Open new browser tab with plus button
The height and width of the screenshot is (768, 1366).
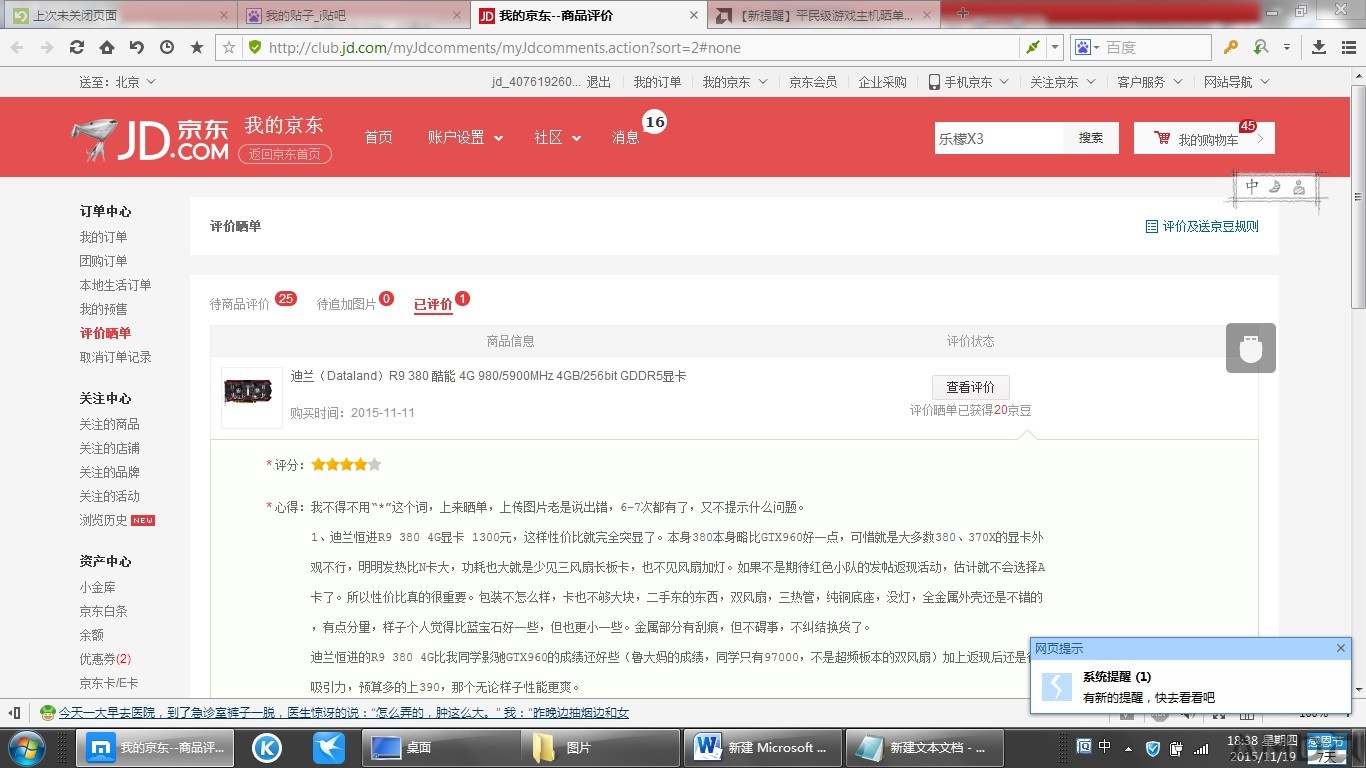click(x=963, y=13)
